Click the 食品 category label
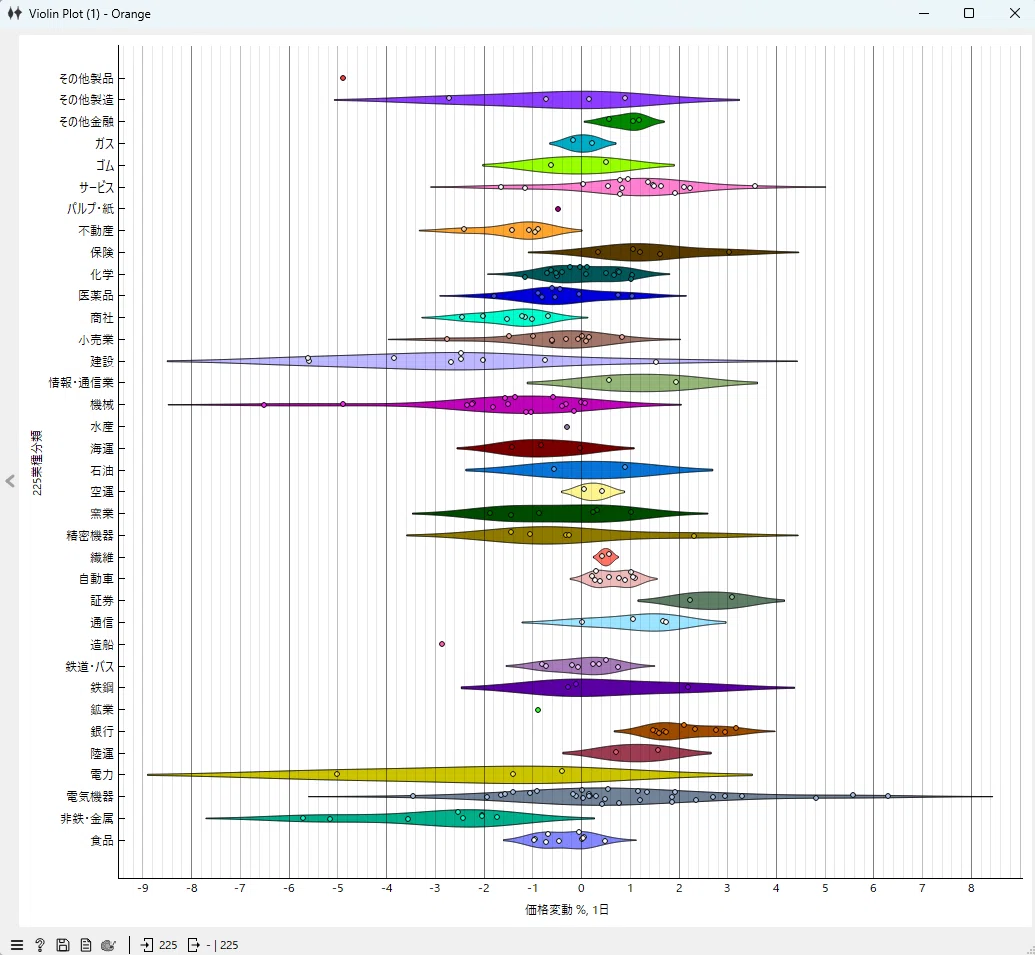This screenshot has height=955, width=1035. coord(102,841)
